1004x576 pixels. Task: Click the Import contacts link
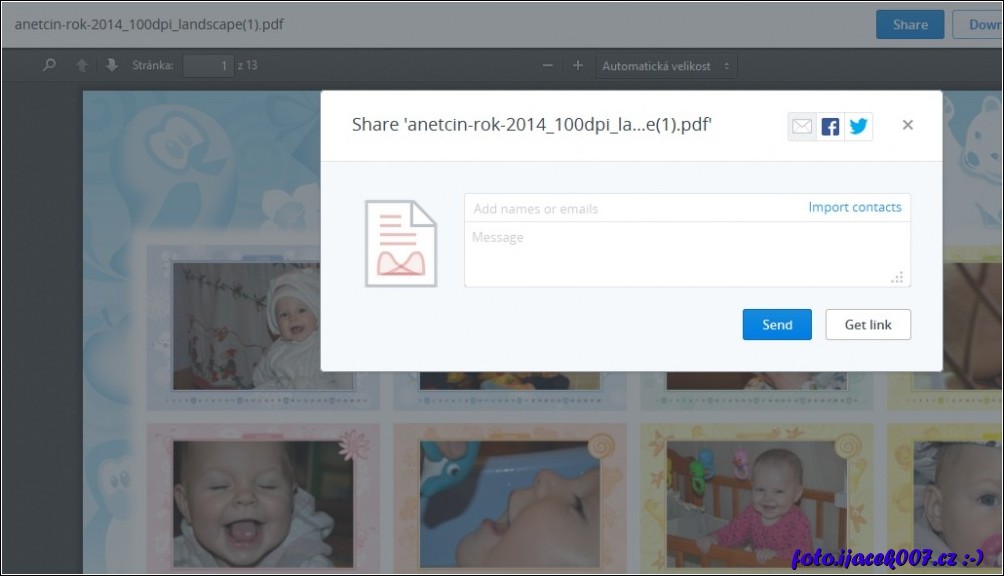(854, 207)
